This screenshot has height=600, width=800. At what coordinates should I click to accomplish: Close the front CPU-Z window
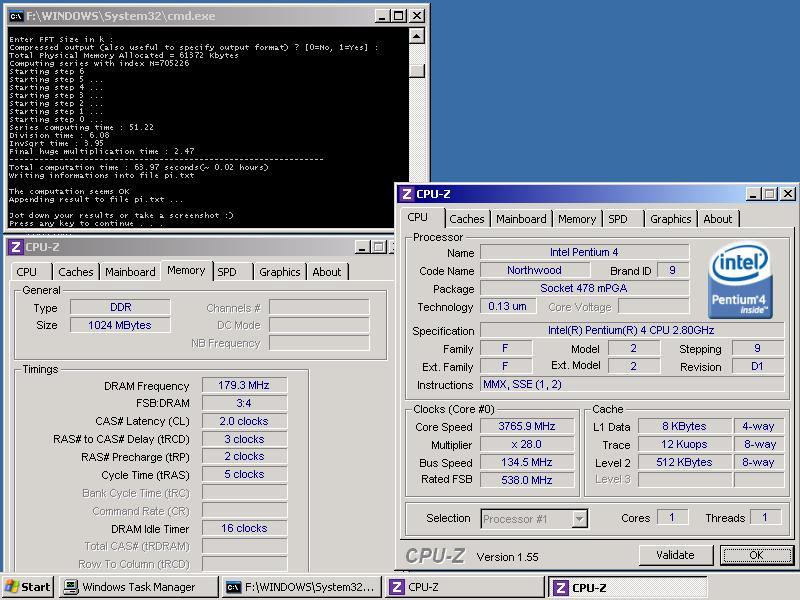(x=788, y=194)
